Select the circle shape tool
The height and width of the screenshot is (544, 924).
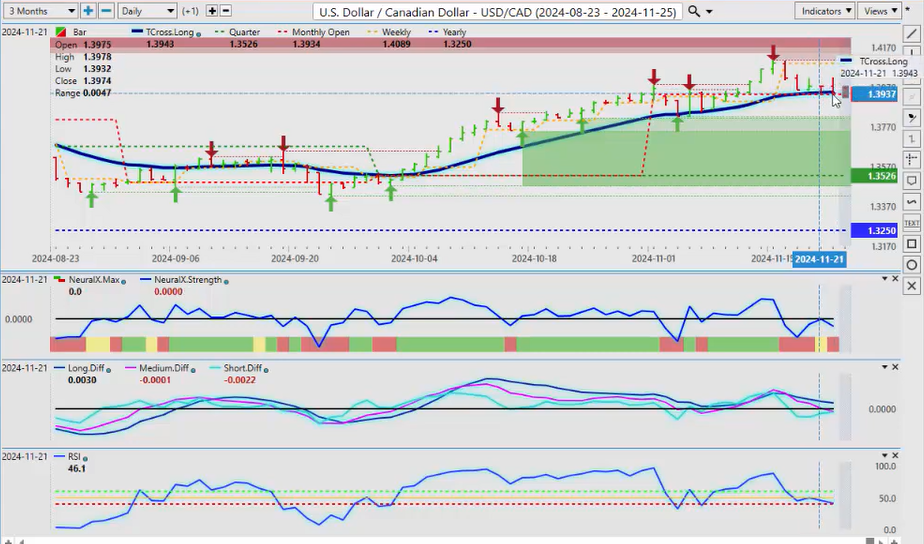click(912, 265)
